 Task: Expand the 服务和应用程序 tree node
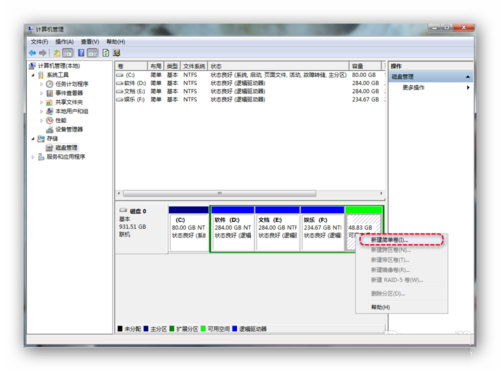(33, 157)
